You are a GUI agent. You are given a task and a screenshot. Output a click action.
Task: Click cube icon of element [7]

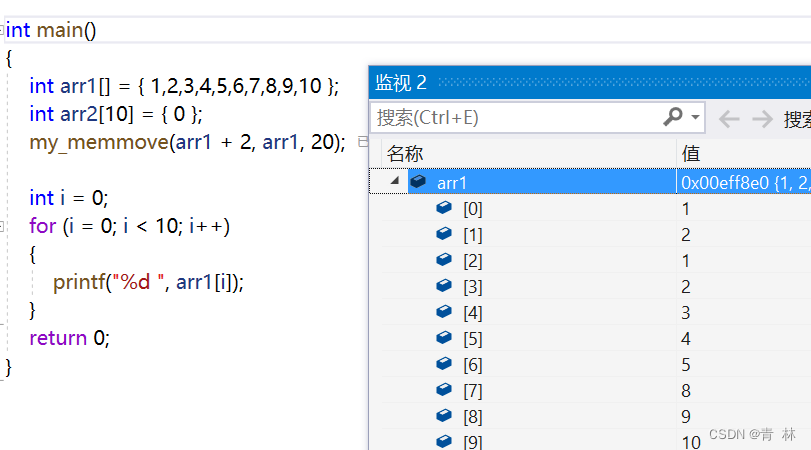[444, 389]
